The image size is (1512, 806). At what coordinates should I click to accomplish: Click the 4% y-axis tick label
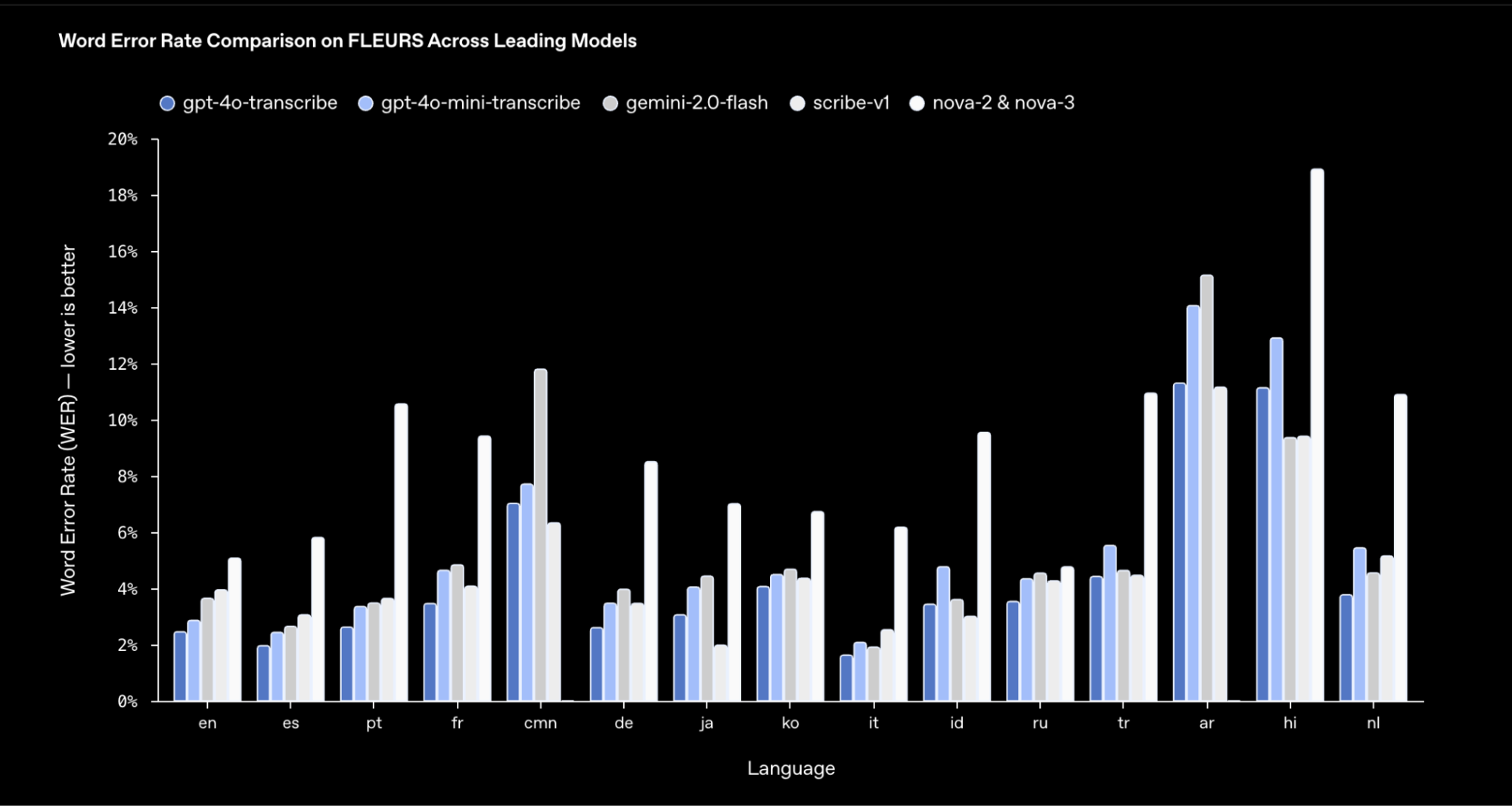click(127, 589)
